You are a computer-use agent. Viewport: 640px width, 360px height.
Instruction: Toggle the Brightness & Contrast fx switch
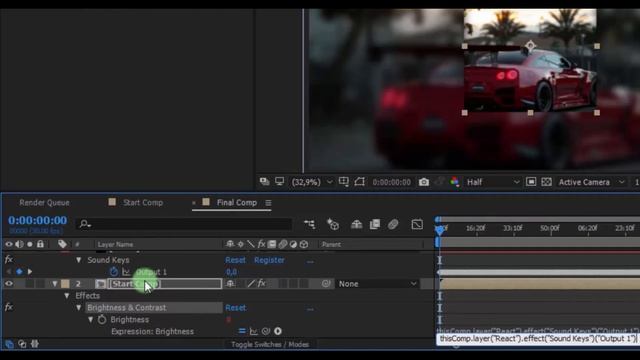click(x=9, y=307)
